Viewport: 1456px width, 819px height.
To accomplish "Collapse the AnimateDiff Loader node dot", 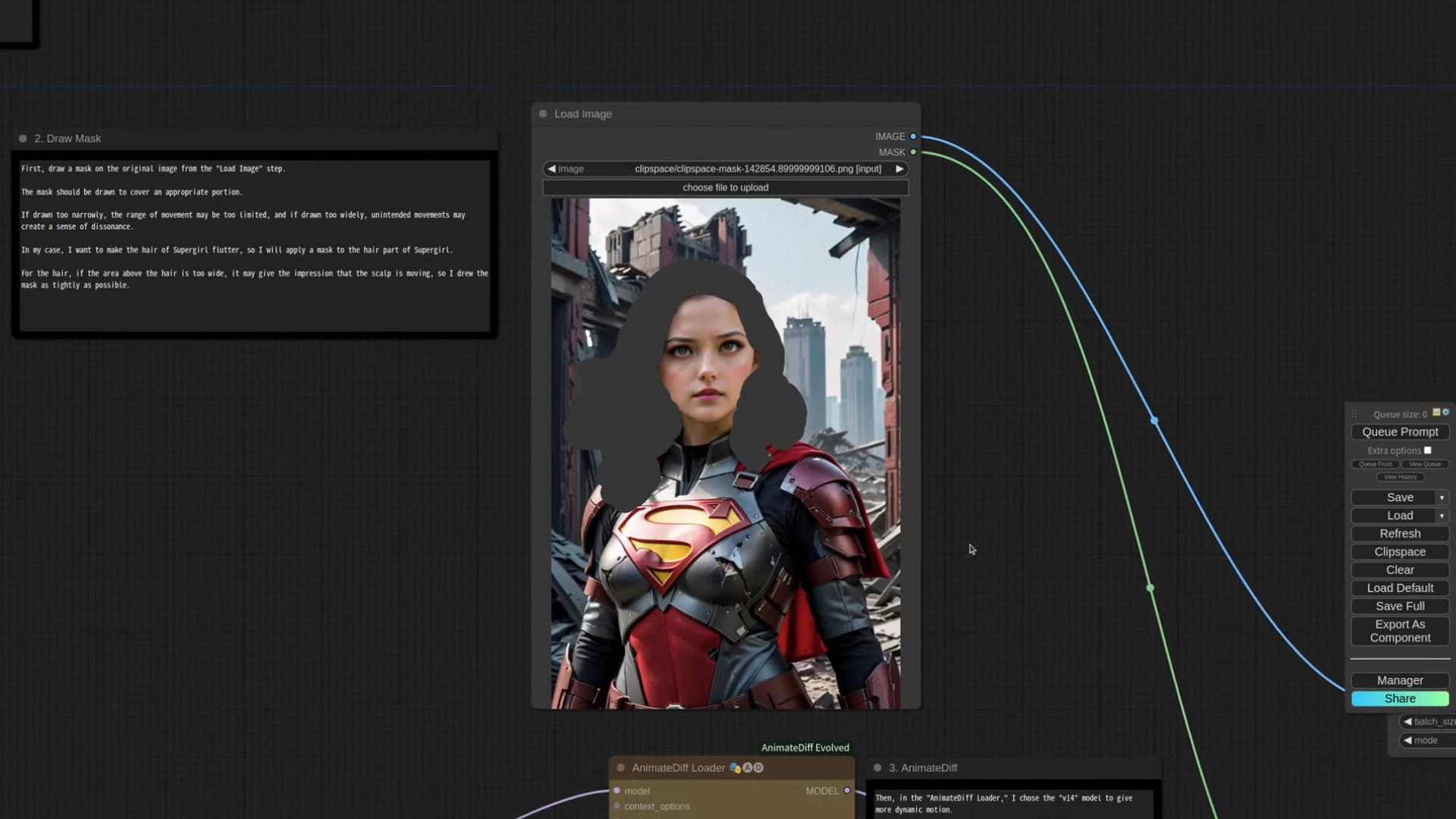I will coord(621,767).
